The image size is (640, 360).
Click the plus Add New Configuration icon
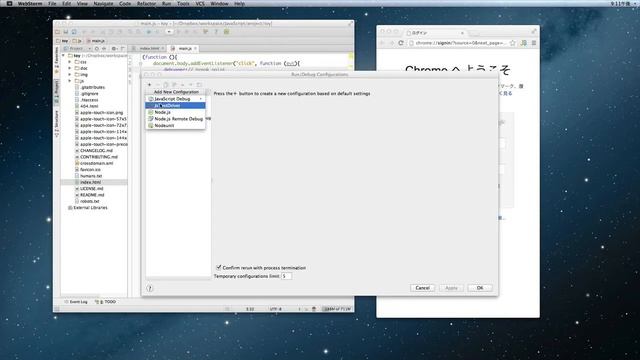pyautogui.click(x=149, y=84)
